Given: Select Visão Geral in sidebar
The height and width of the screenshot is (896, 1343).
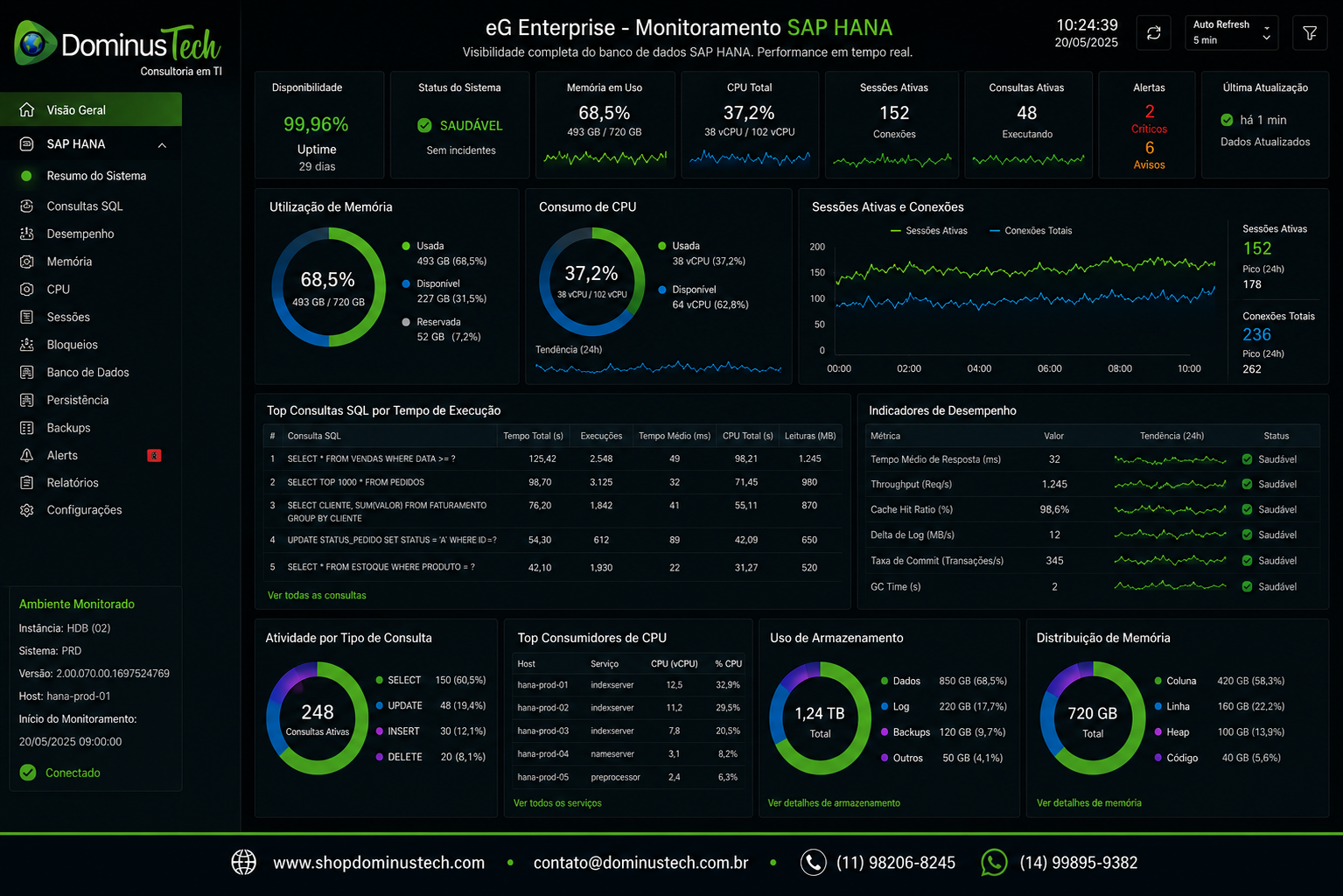Looking at the screenshot, I should pyautogui.click(x=91, y=110).
